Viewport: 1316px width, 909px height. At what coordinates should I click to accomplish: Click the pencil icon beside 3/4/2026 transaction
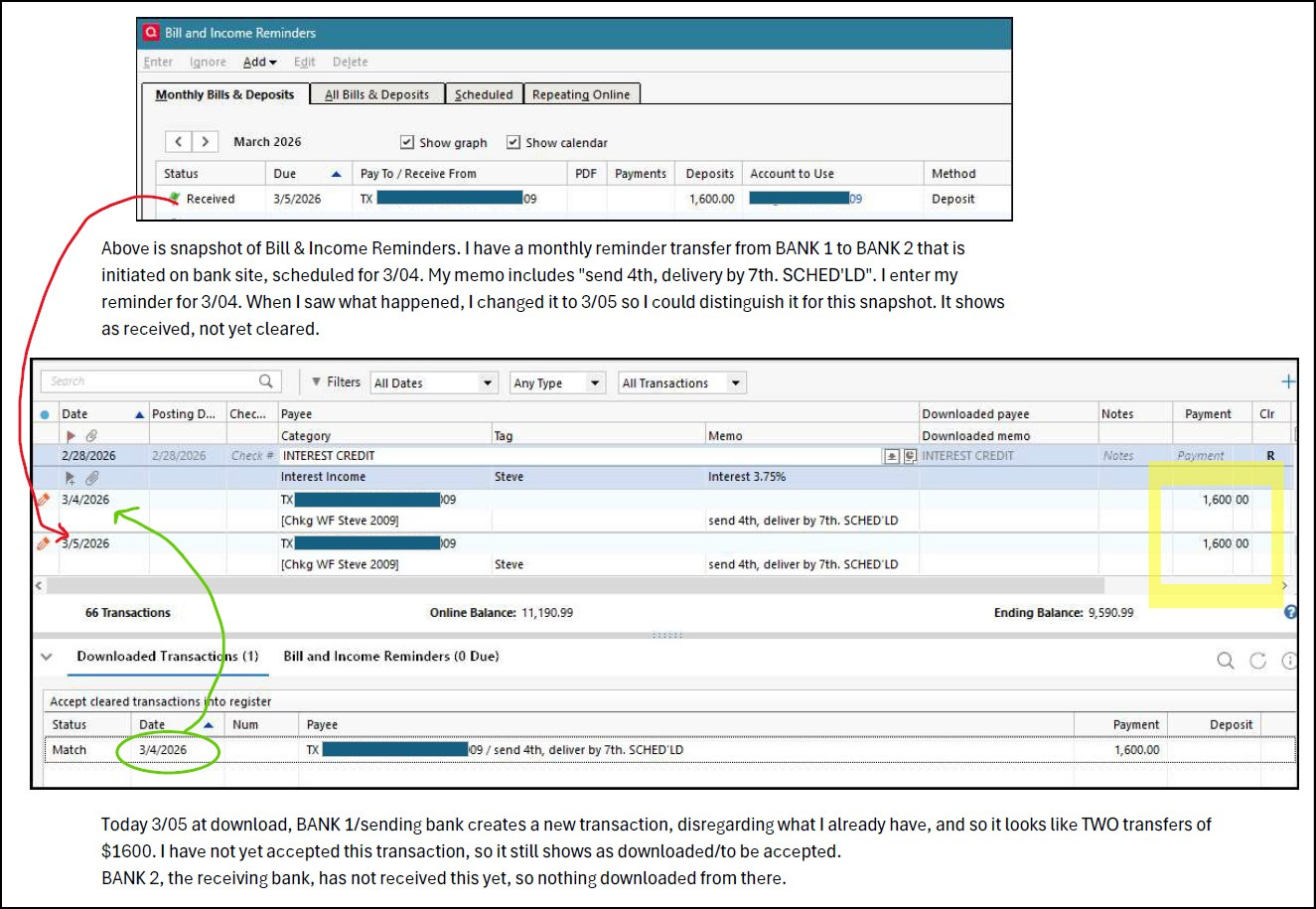pyautogui.click(x=43, y=500)
